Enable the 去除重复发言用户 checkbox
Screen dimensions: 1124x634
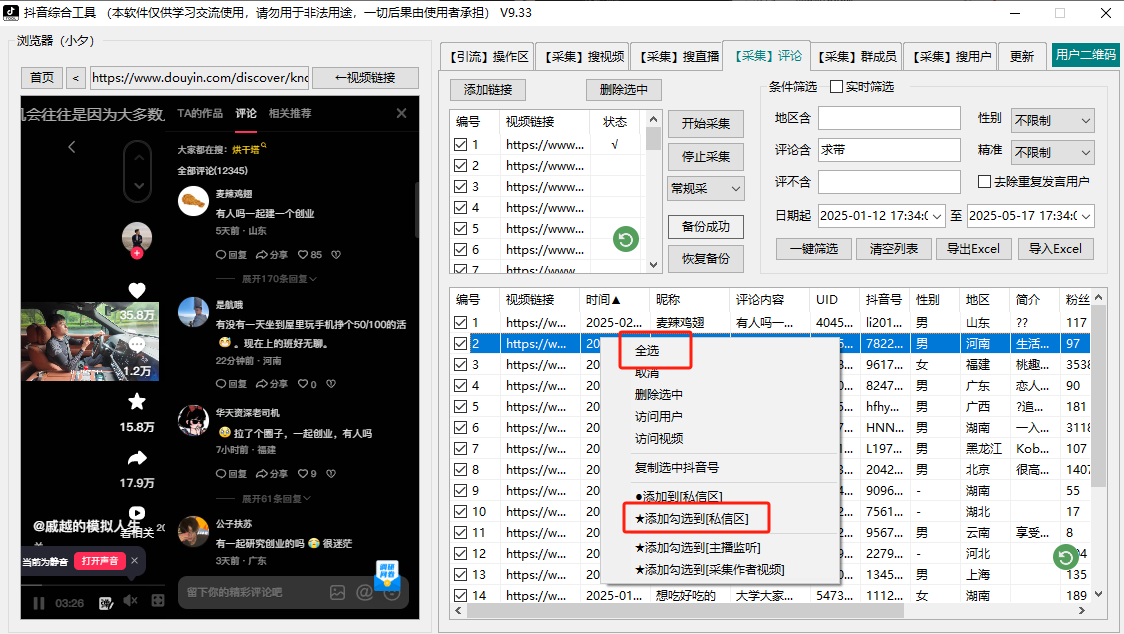point(985,182)
